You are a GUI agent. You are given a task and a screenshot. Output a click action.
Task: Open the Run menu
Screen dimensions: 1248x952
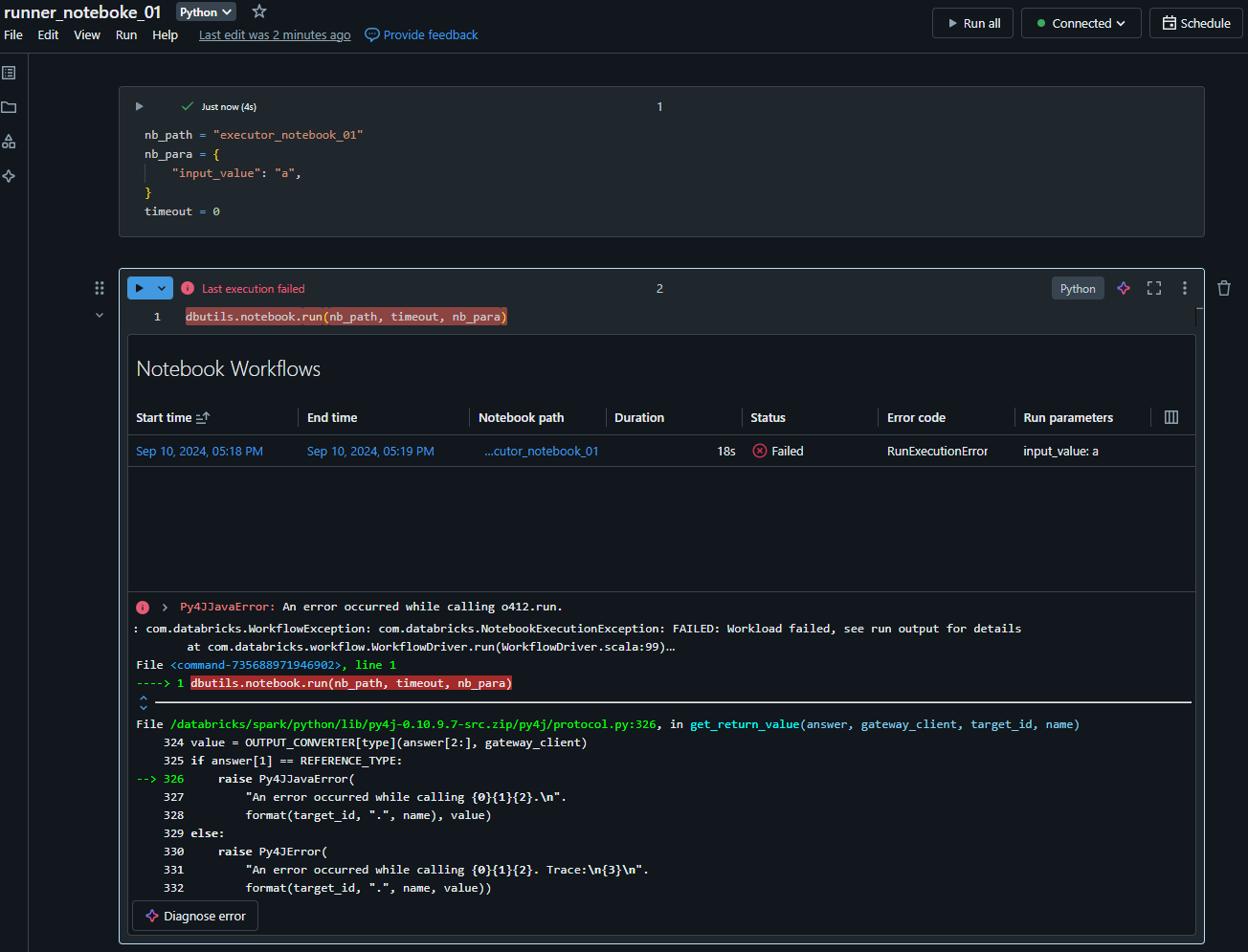pos(125,34)
